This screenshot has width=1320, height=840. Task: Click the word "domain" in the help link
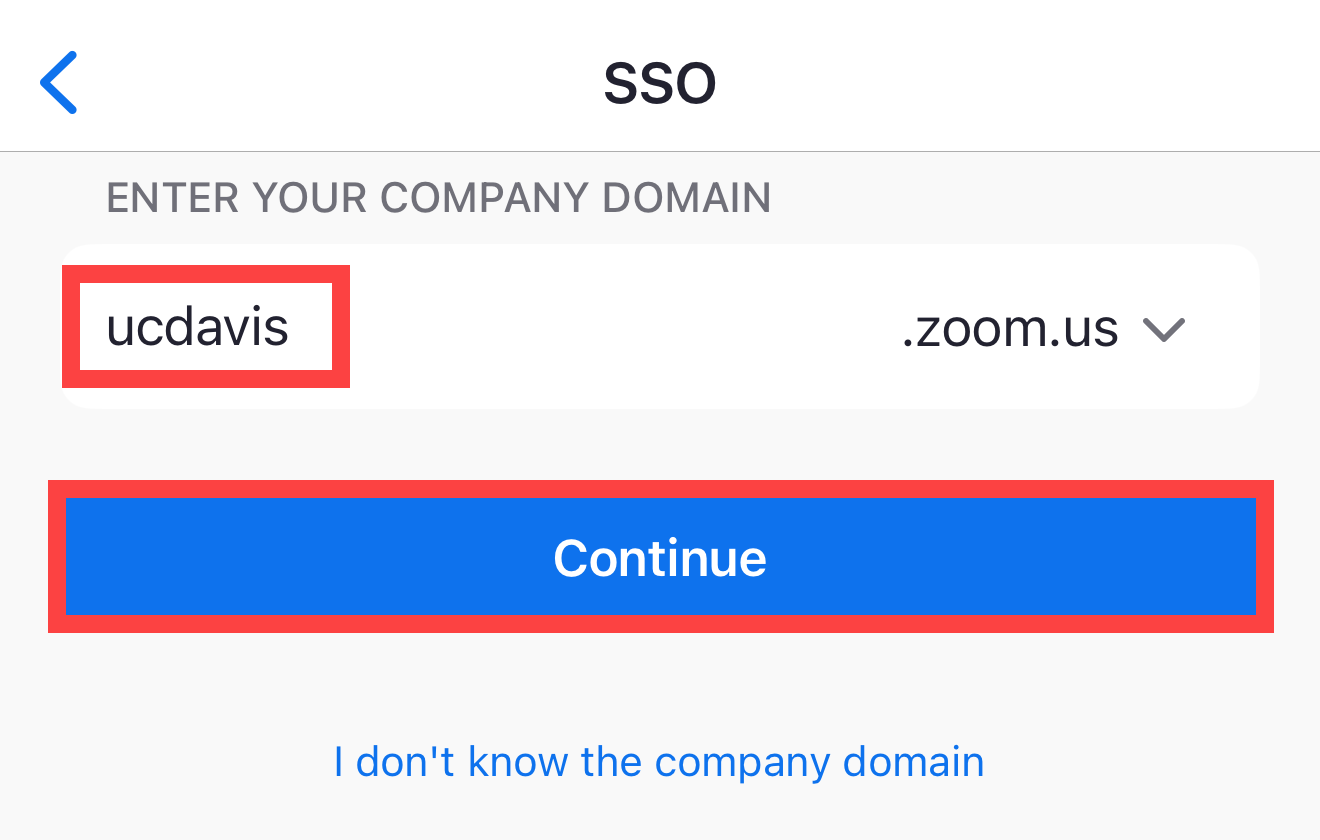coord(913,762)
